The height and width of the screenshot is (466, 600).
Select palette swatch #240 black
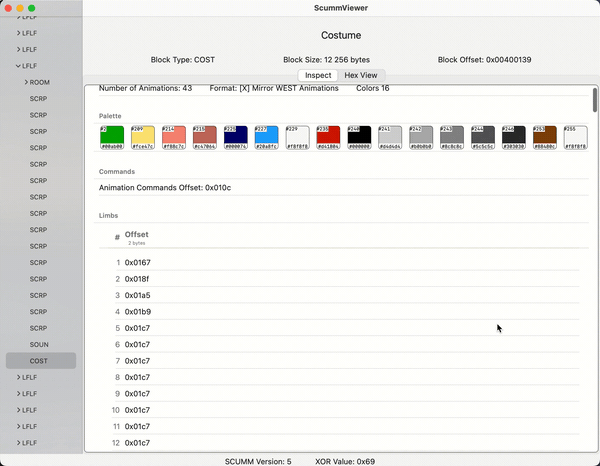(x=359, y=137)
